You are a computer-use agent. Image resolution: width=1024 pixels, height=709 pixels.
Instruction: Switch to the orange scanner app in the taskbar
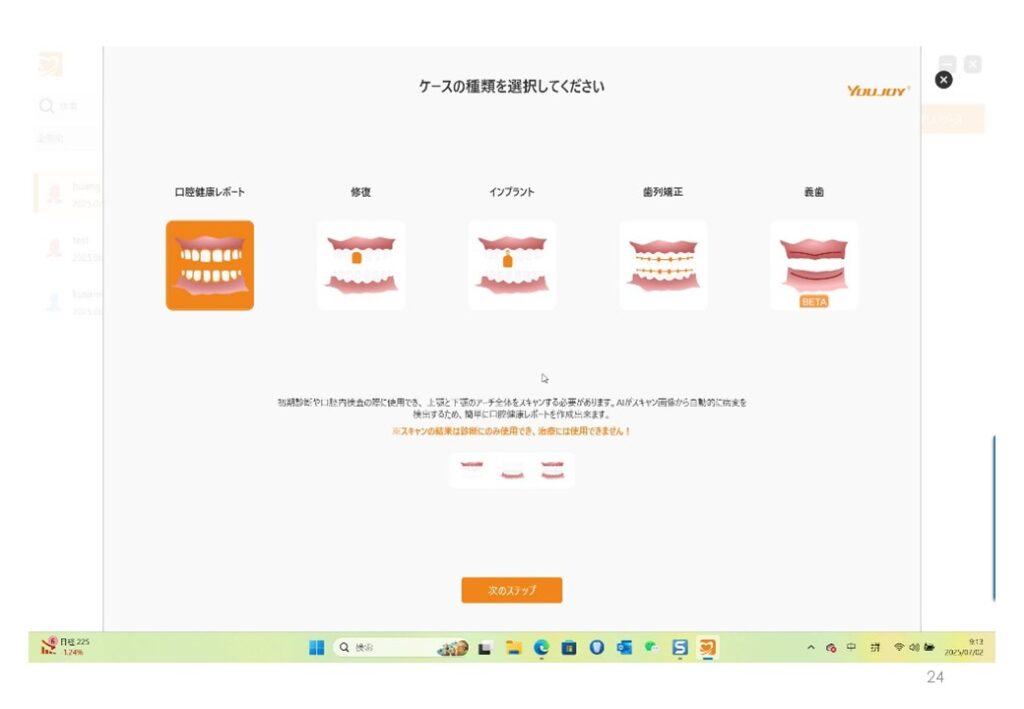coord(707,648)
